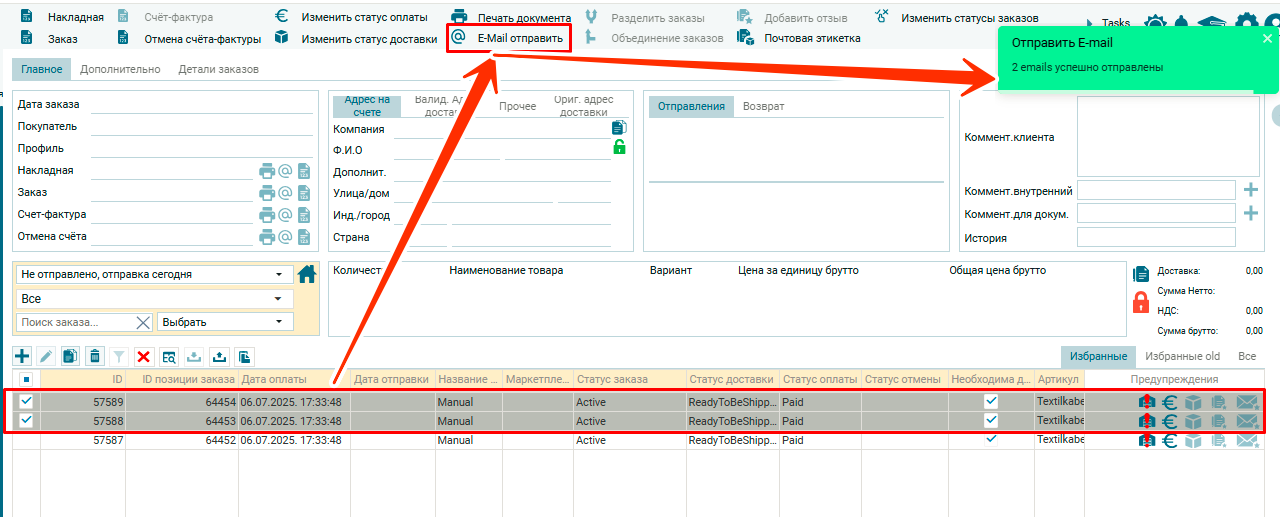
Task: Click the E-Mail отправить toolbar button
Action: click(510, 38)
